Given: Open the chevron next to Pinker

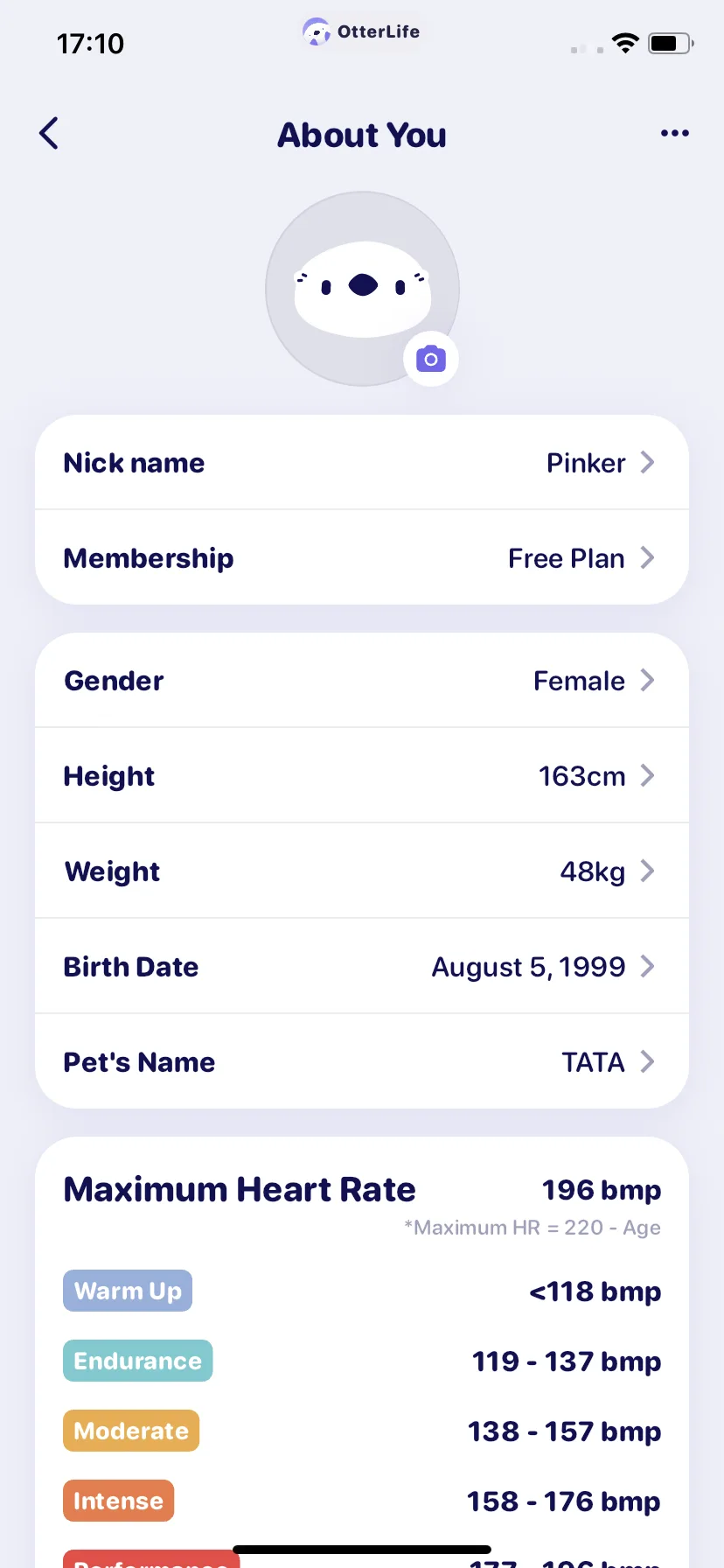Looking at the screenshot, I should coord(647,462).
